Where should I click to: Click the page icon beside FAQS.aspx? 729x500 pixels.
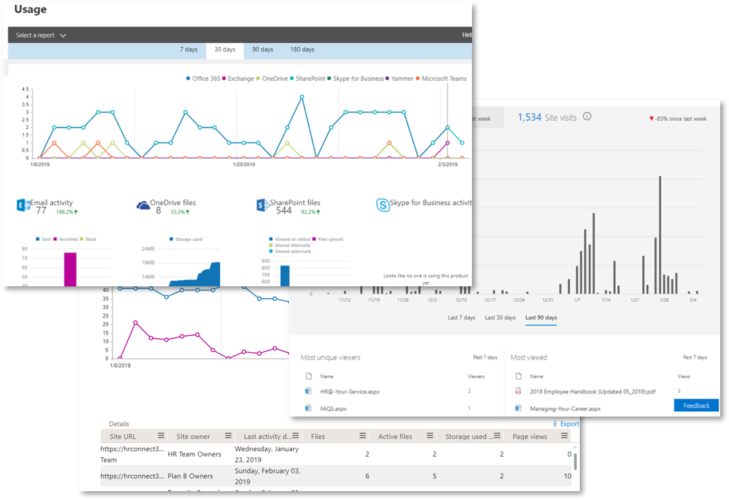coord(308,408)
